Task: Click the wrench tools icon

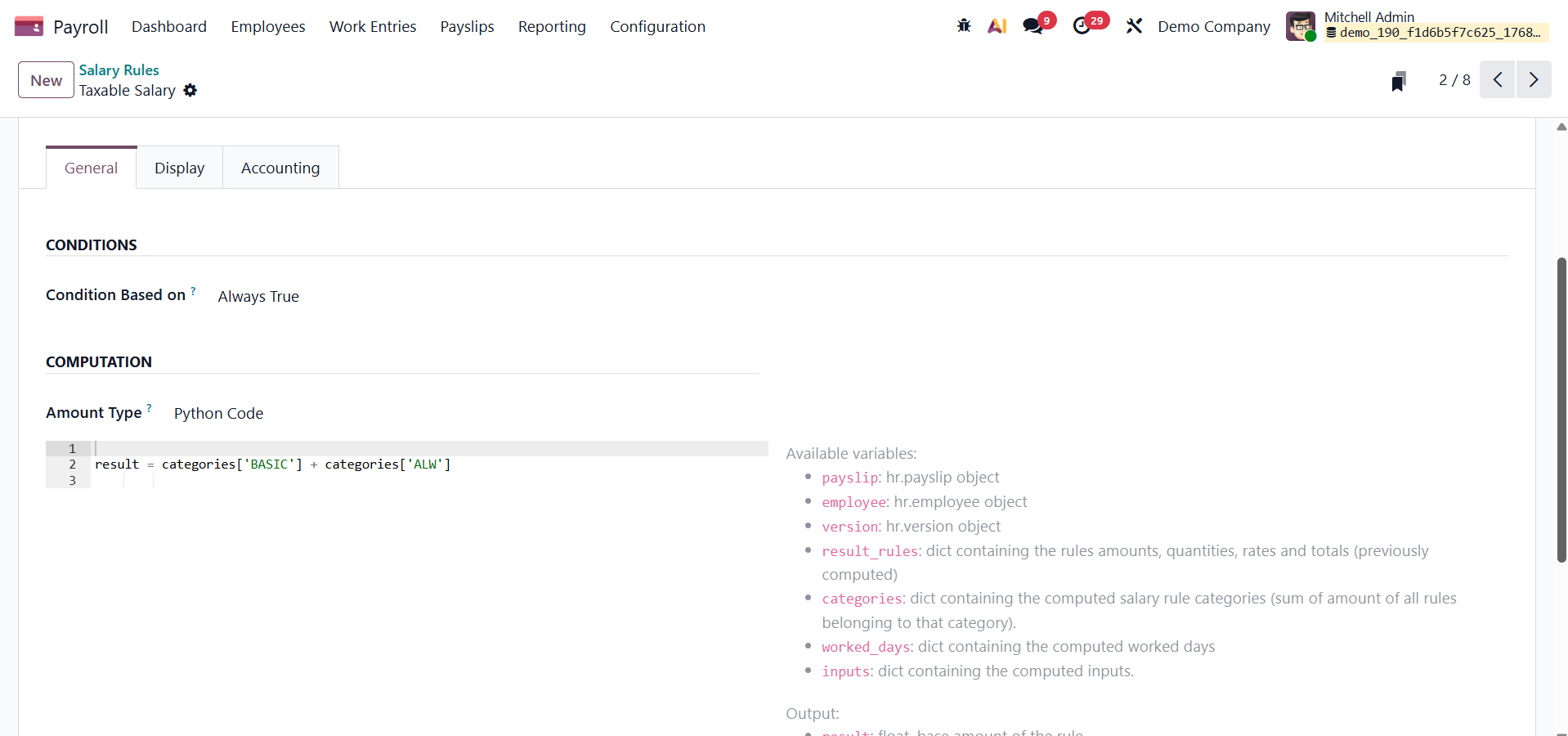Action: pyautogui.click(x=1134, y=26)
